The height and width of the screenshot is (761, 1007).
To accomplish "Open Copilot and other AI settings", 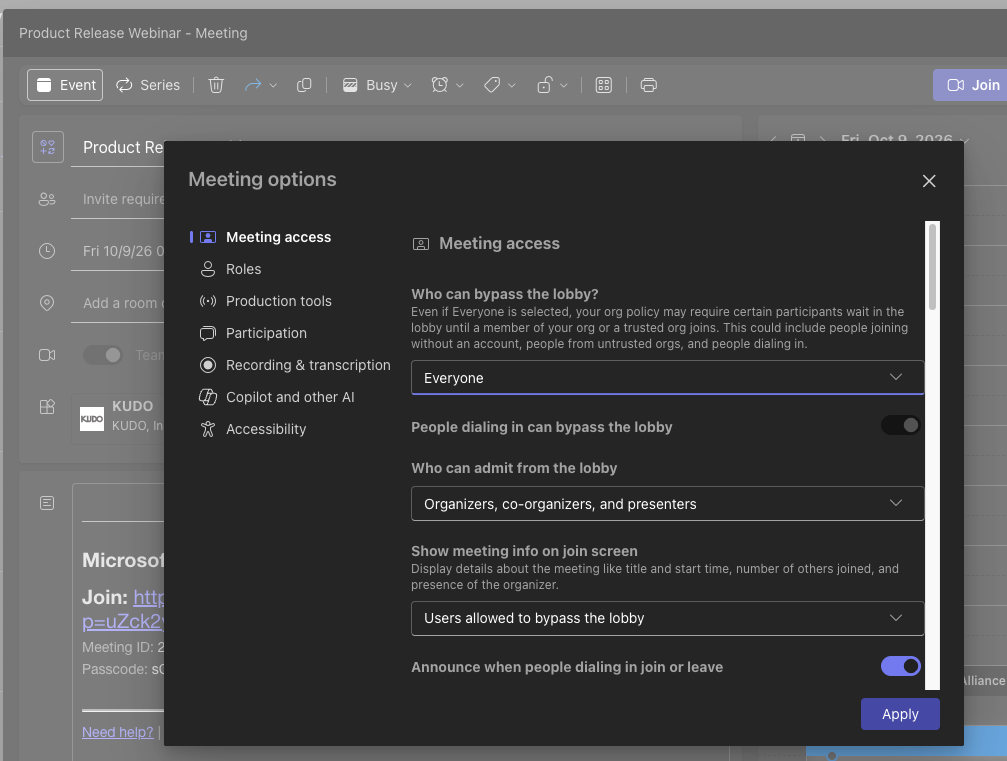I will click(290, 397).
